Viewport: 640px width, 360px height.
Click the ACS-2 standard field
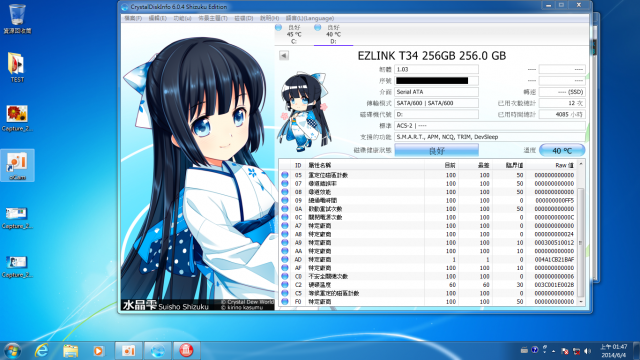tap(490, 126)
